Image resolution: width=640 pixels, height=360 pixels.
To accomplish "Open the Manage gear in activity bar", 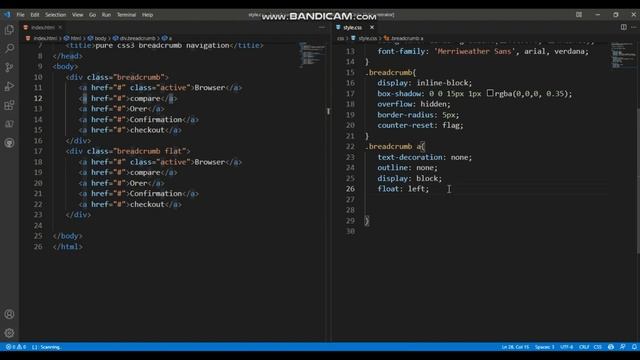I will click(9, 333).
